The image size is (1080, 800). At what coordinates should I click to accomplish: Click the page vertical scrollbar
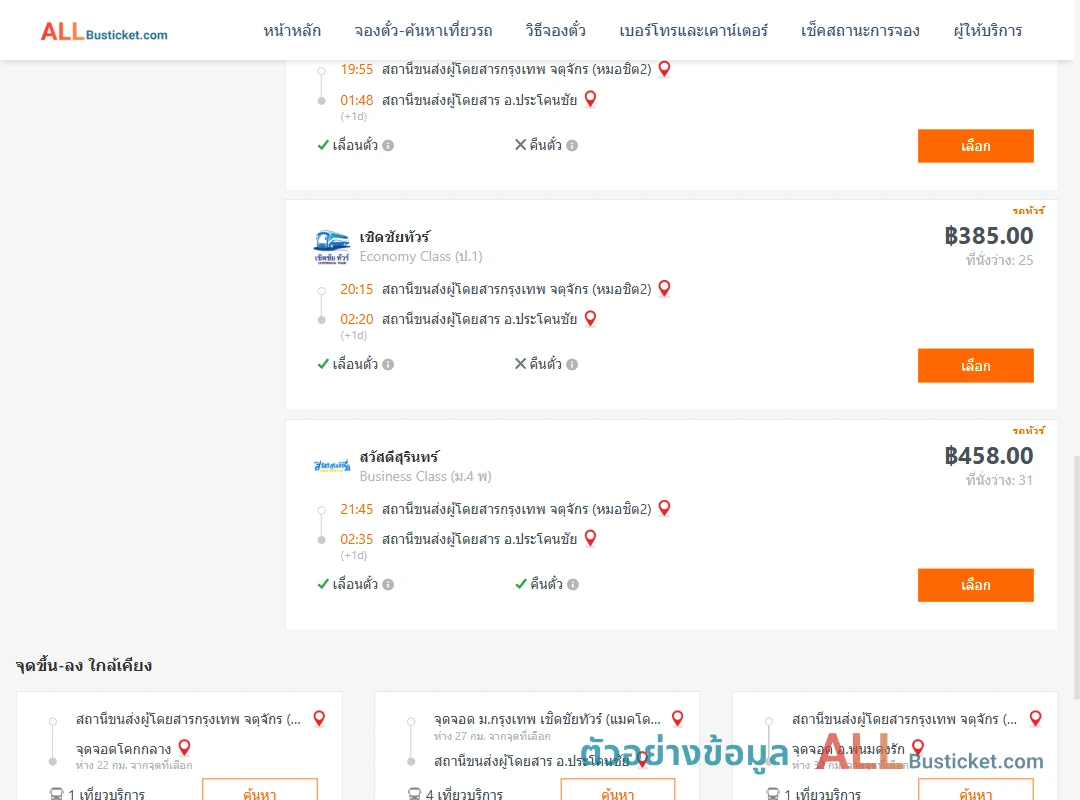click(x=1076, y=576)
